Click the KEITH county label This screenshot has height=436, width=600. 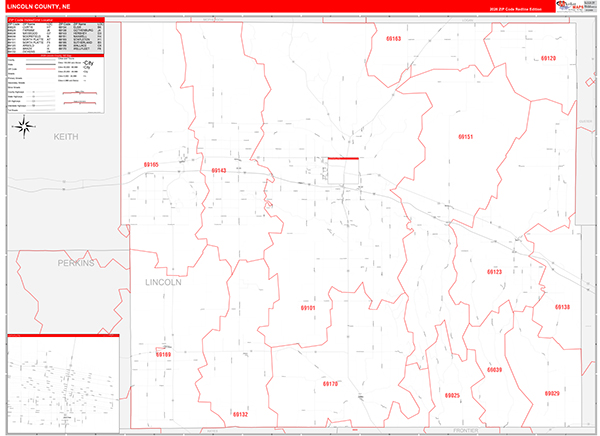point(66,137)
